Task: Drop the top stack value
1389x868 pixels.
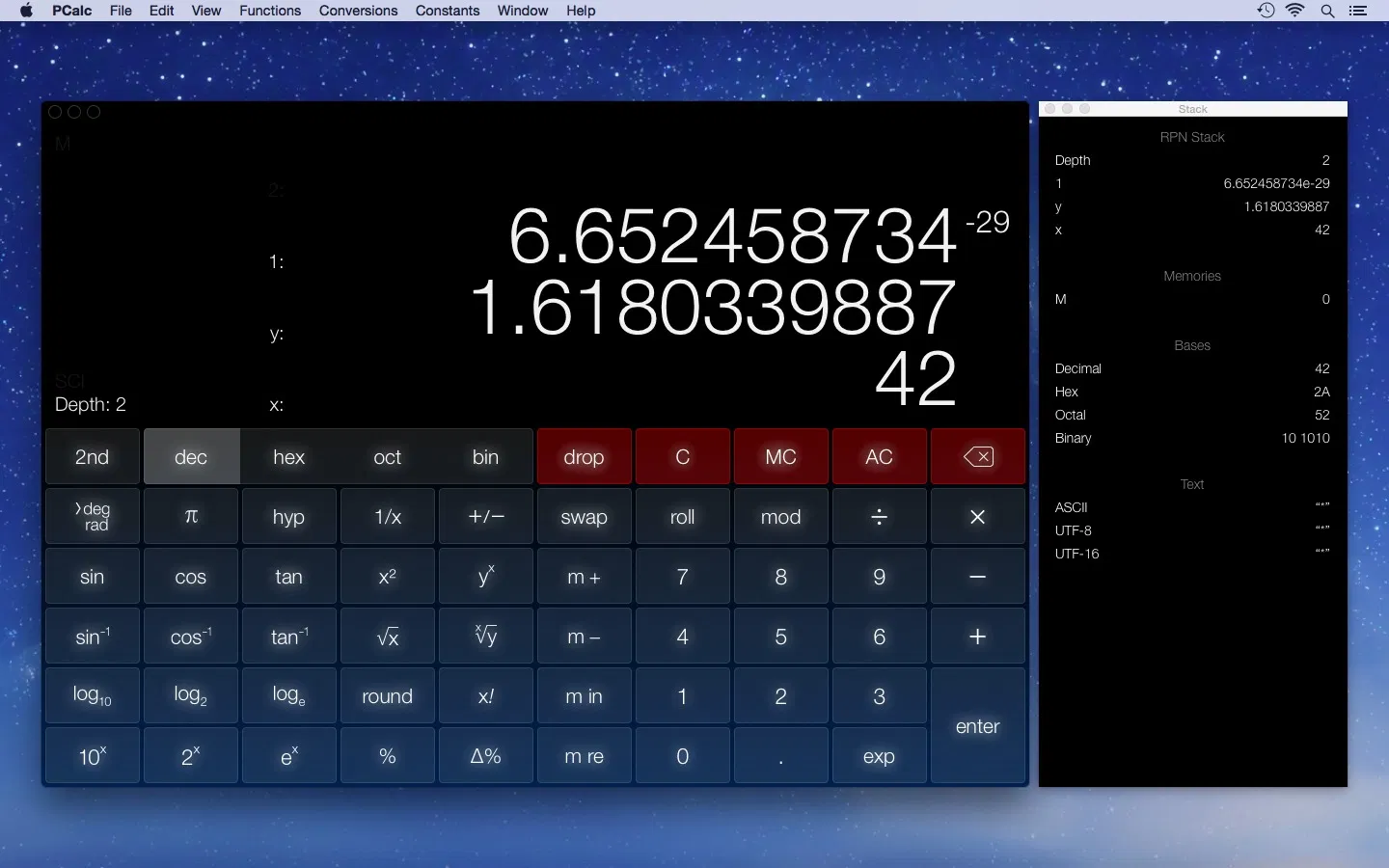Action: point(583,456)
